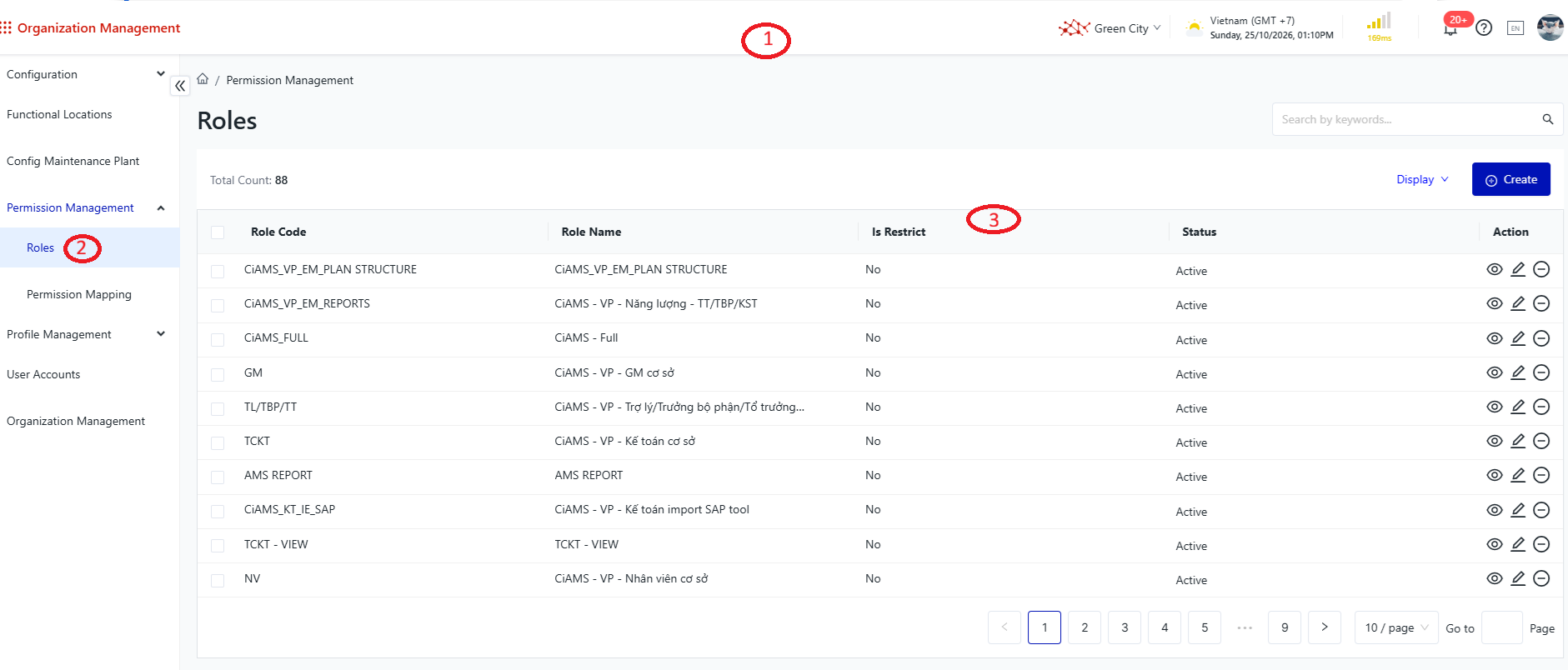1568x670 pixels.
Task: Go to page 3 of roles
Action: point(1125,627)
